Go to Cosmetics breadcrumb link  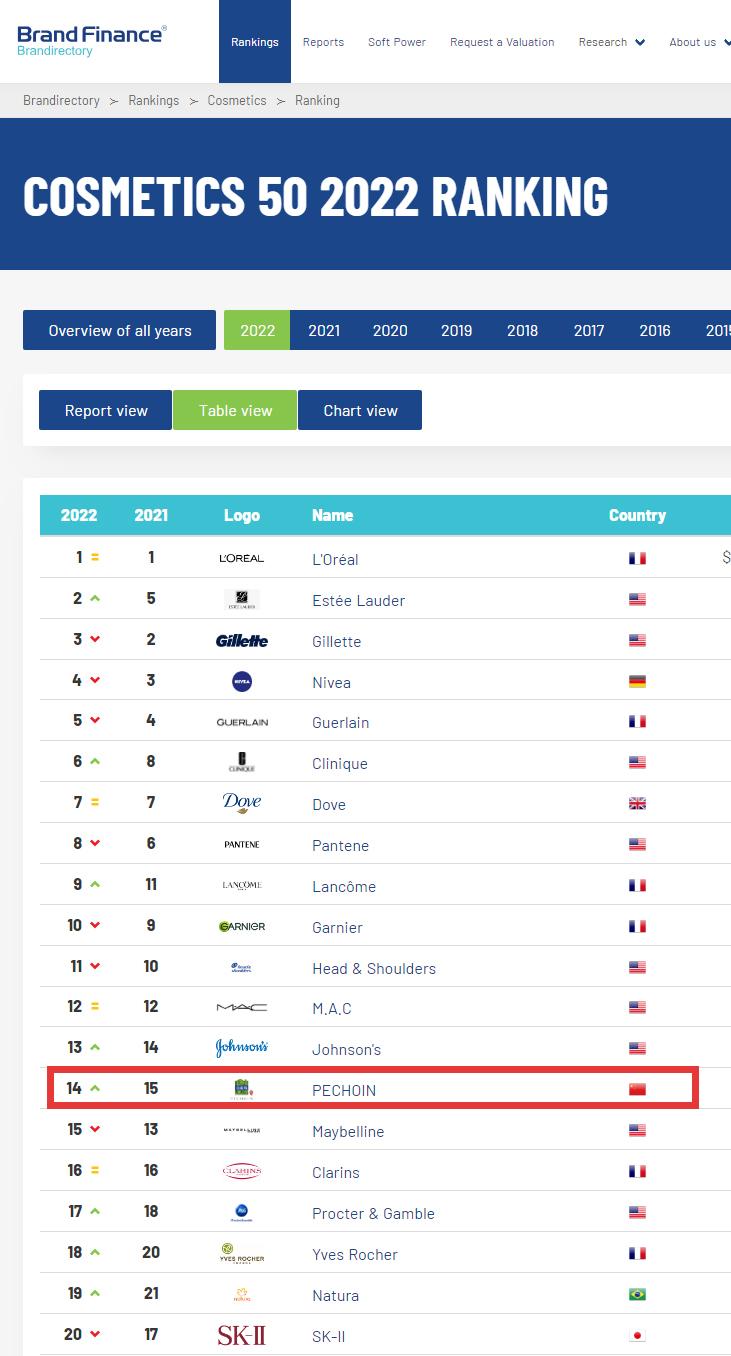(237, 100)
